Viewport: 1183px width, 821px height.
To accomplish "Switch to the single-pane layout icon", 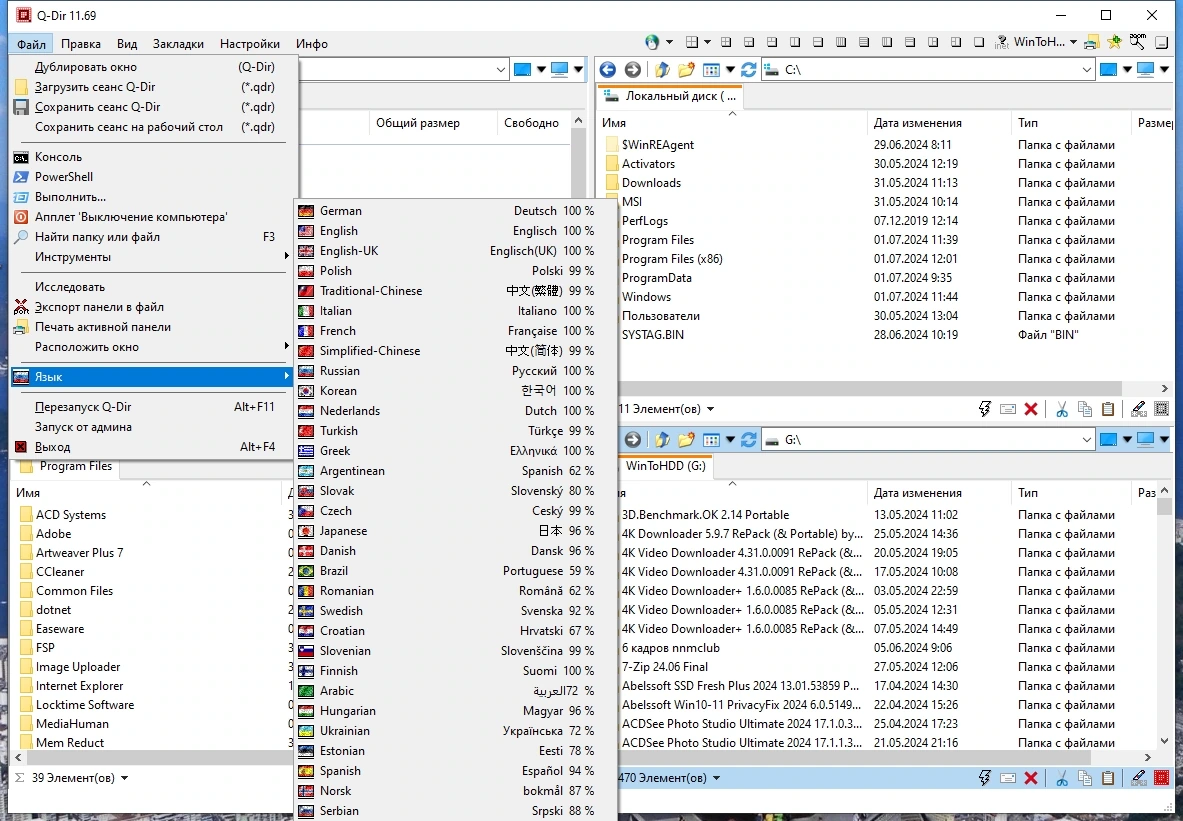I will click(x=979, y=42).
